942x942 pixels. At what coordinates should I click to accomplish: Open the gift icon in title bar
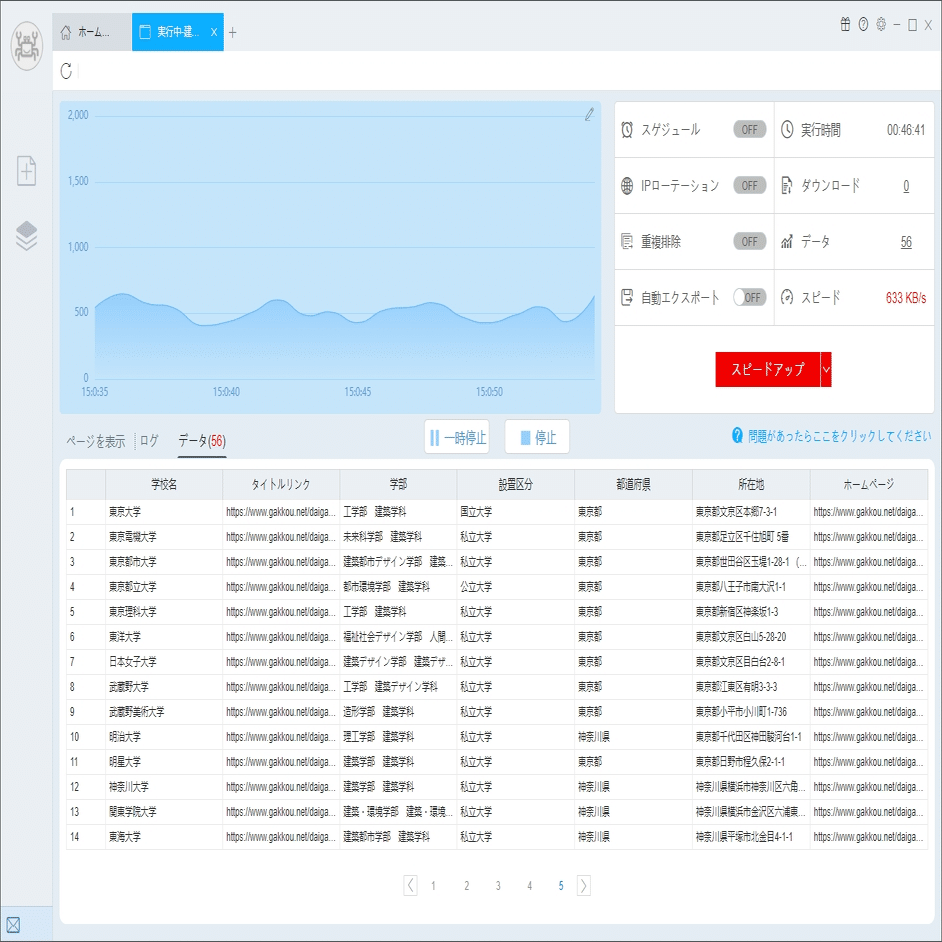click(x=845, y=25)
